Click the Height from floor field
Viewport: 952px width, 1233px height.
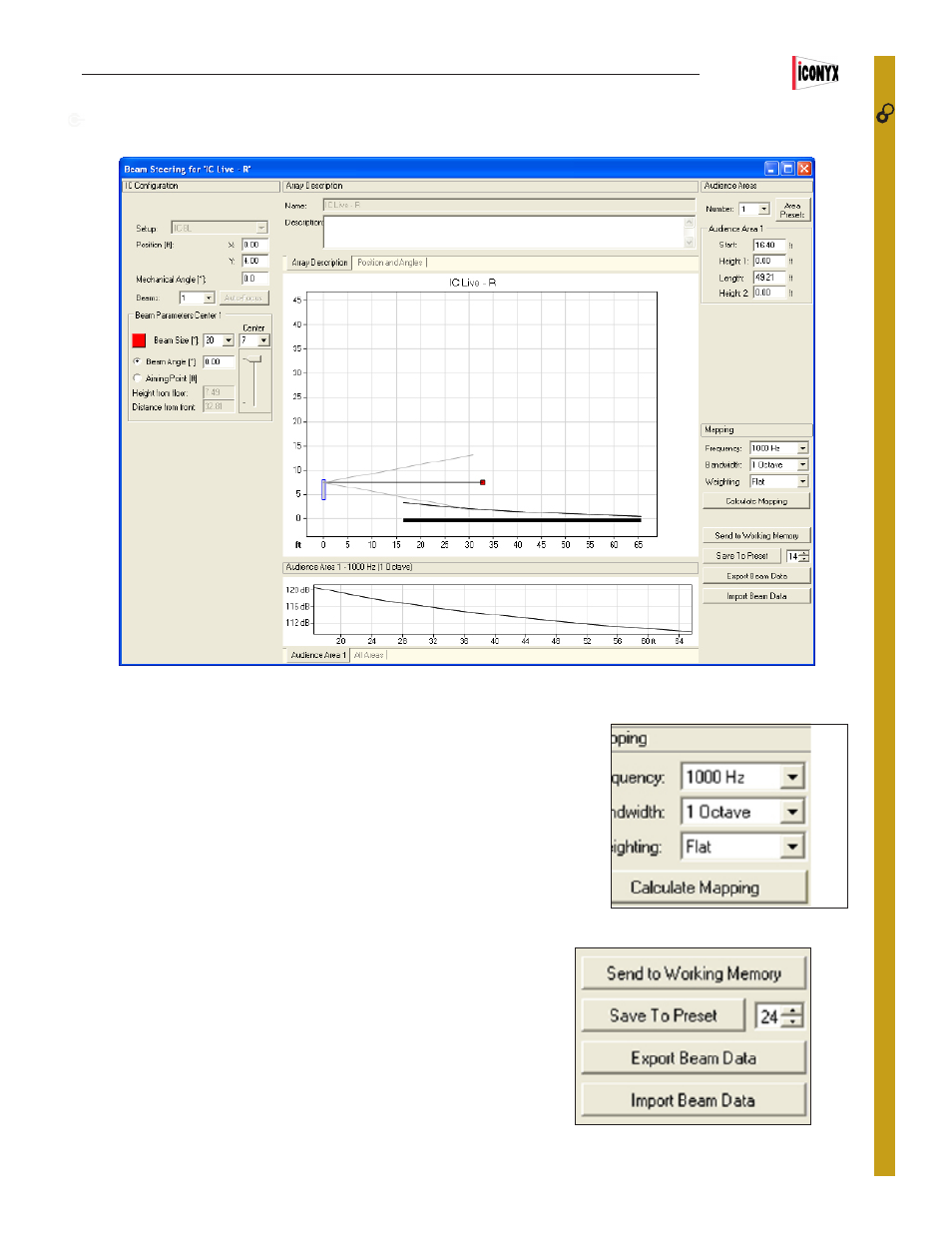(x=219, y=392)
